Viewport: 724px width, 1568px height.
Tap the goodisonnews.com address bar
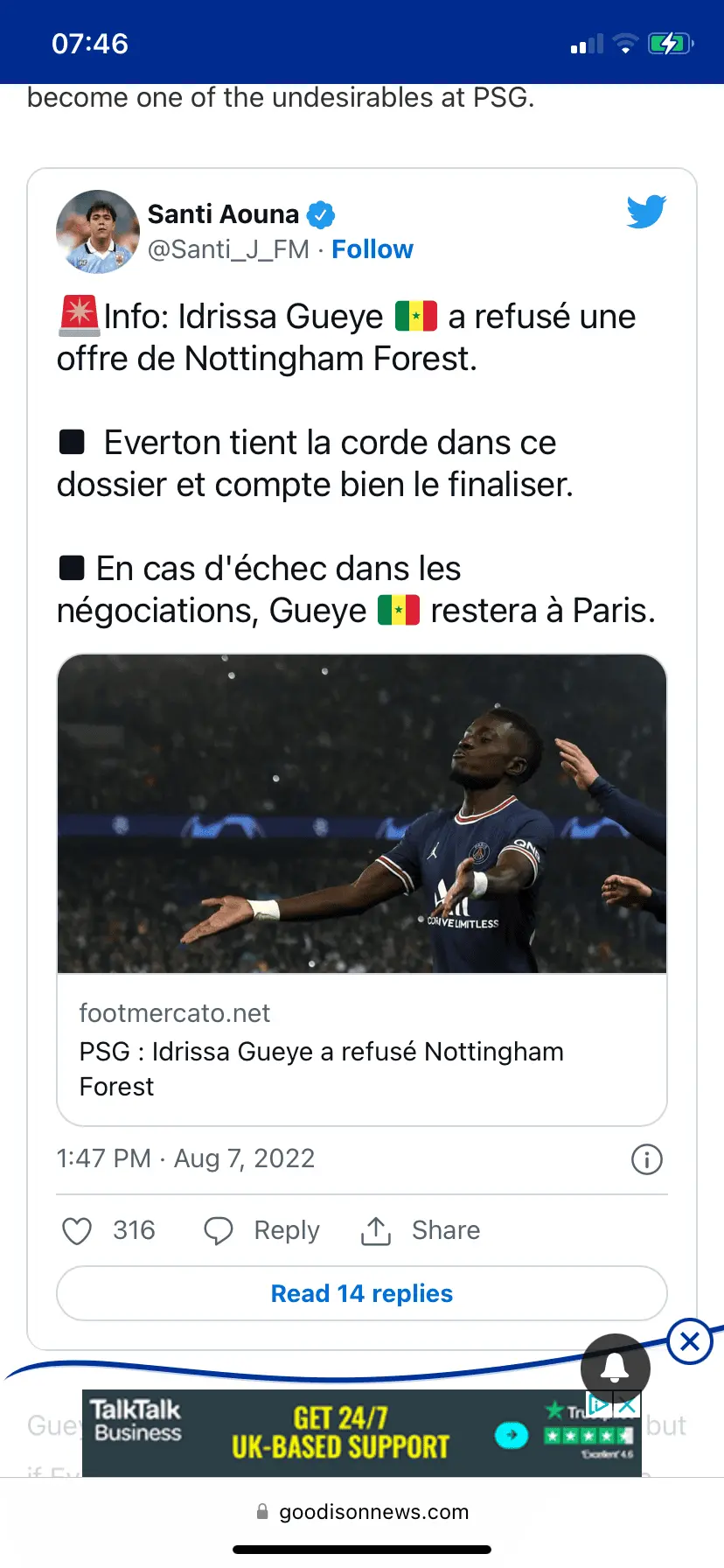(x=362, y=1512)
